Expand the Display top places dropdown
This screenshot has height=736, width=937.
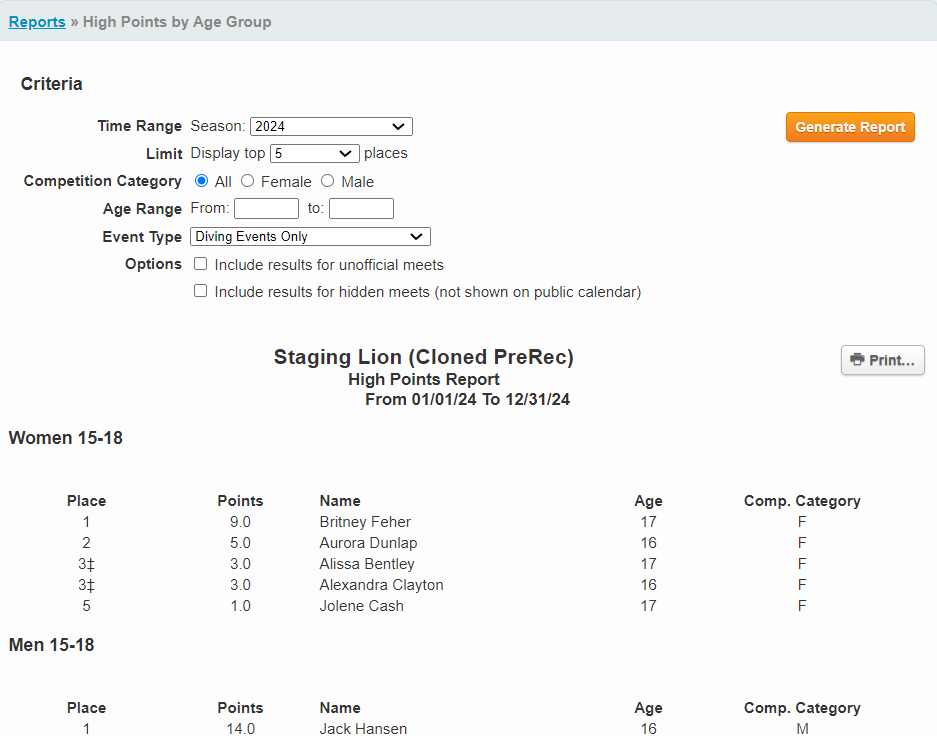point(314,153)
